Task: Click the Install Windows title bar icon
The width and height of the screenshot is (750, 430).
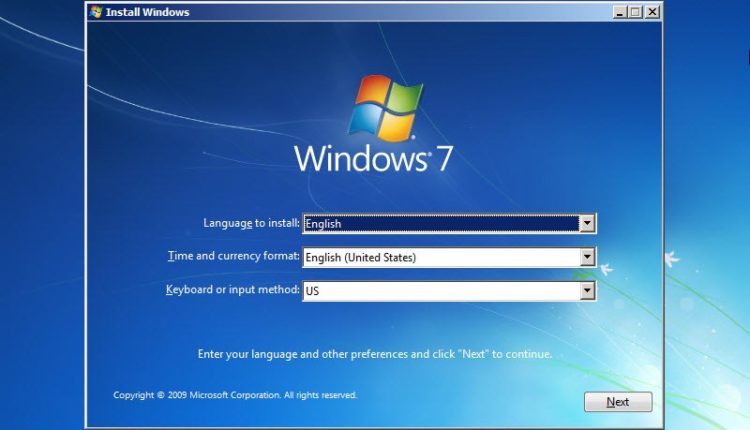Action: (96, 12)
